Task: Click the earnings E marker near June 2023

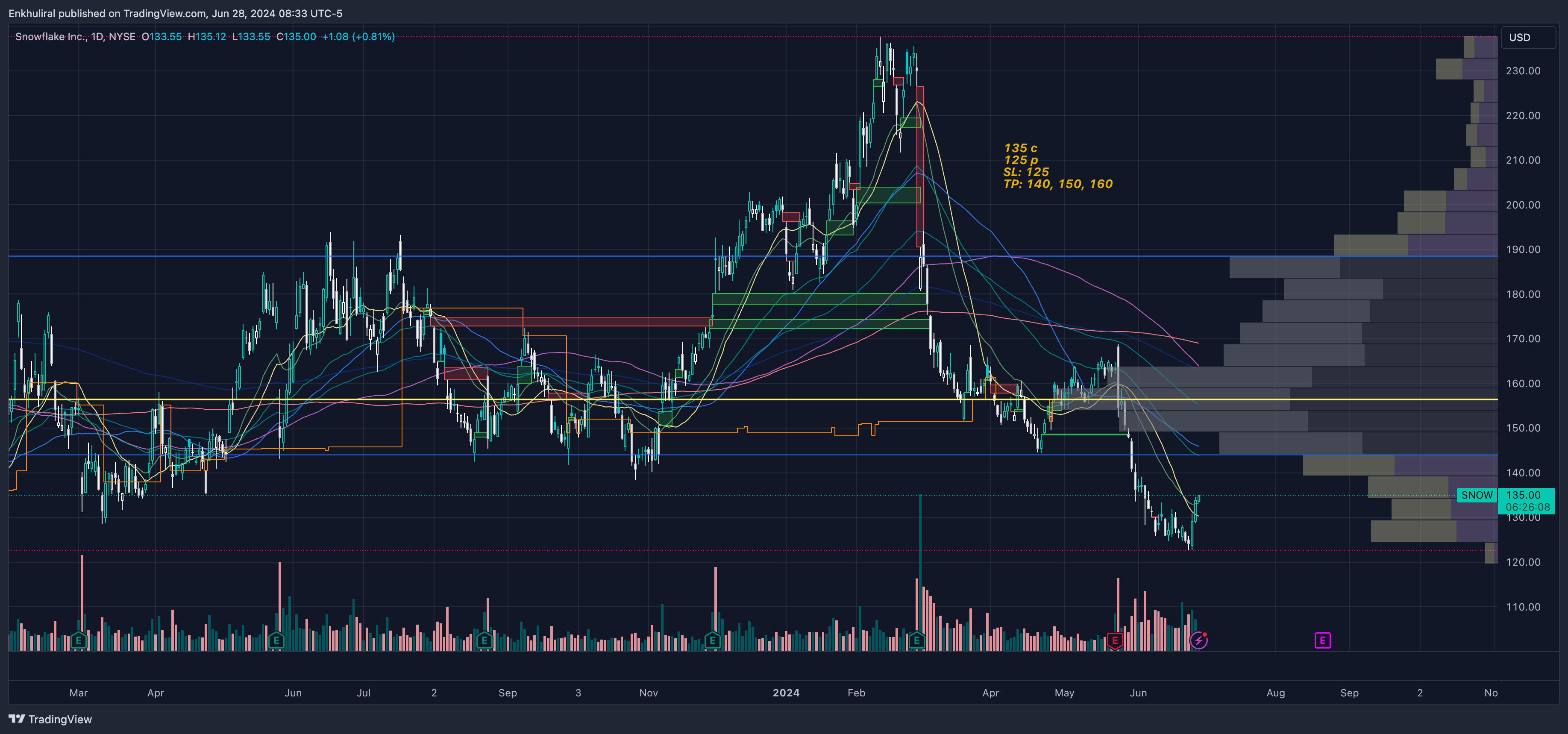Action: [x=276, y=640]
